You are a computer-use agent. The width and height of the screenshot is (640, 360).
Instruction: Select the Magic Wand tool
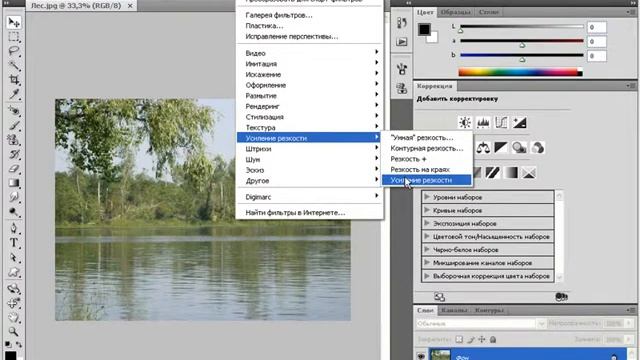[x=13, y=65]
